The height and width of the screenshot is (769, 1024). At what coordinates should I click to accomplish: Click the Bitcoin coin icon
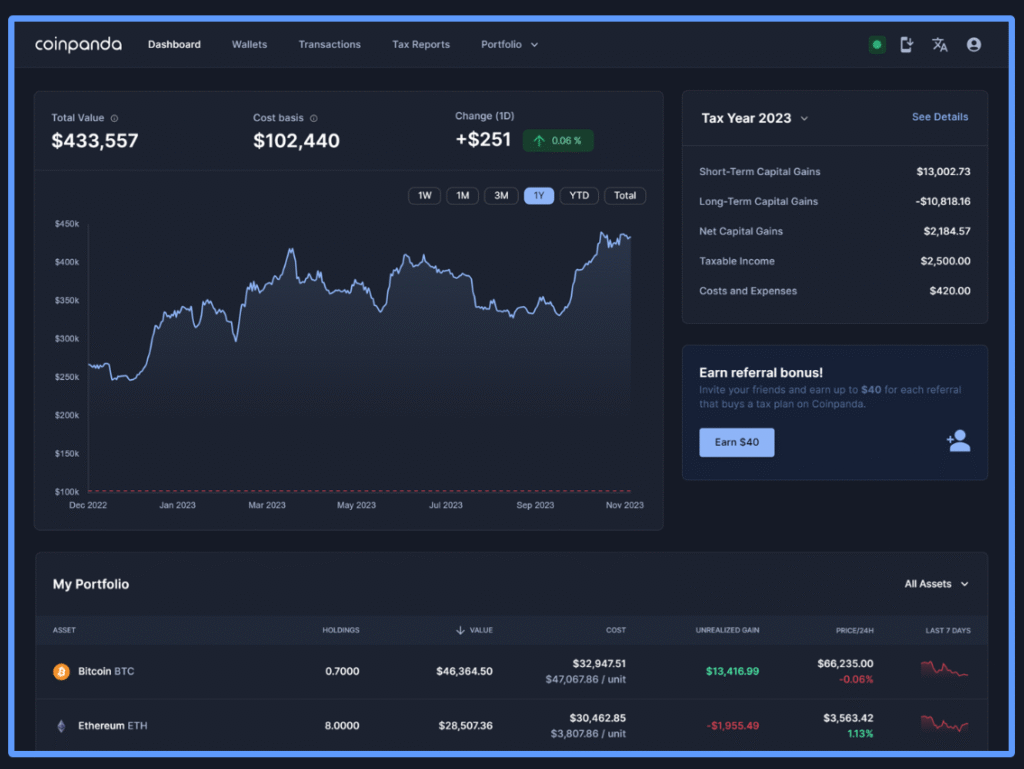tap(61, 671)
